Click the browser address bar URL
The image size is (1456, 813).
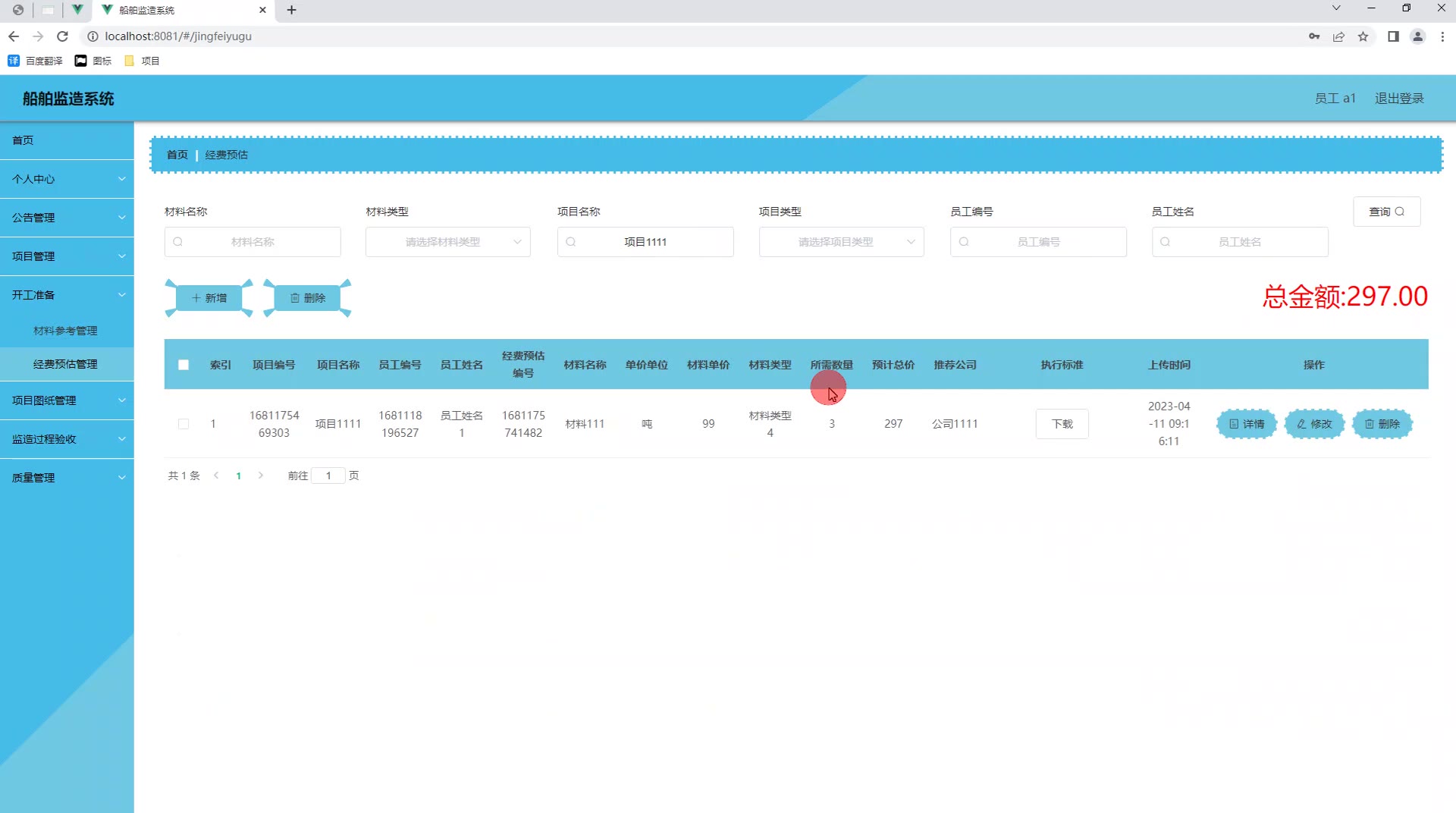coord(178,36)
